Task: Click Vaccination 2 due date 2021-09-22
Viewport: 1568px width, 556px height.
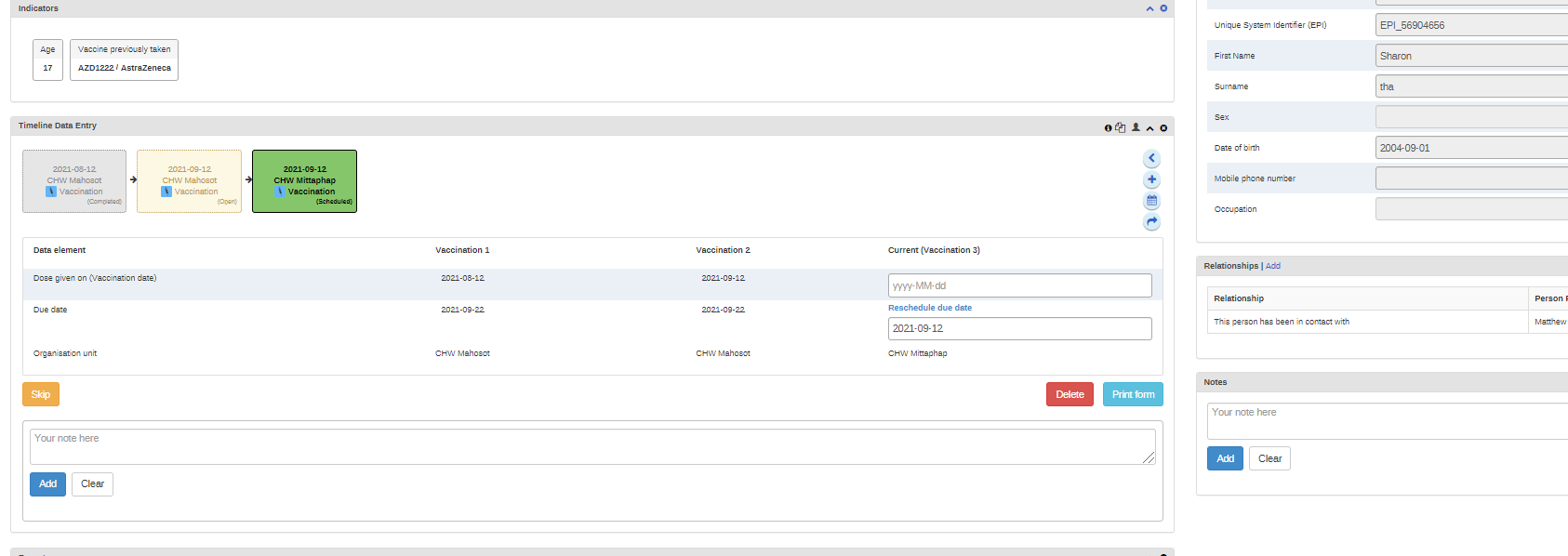Action: (723, 310)
